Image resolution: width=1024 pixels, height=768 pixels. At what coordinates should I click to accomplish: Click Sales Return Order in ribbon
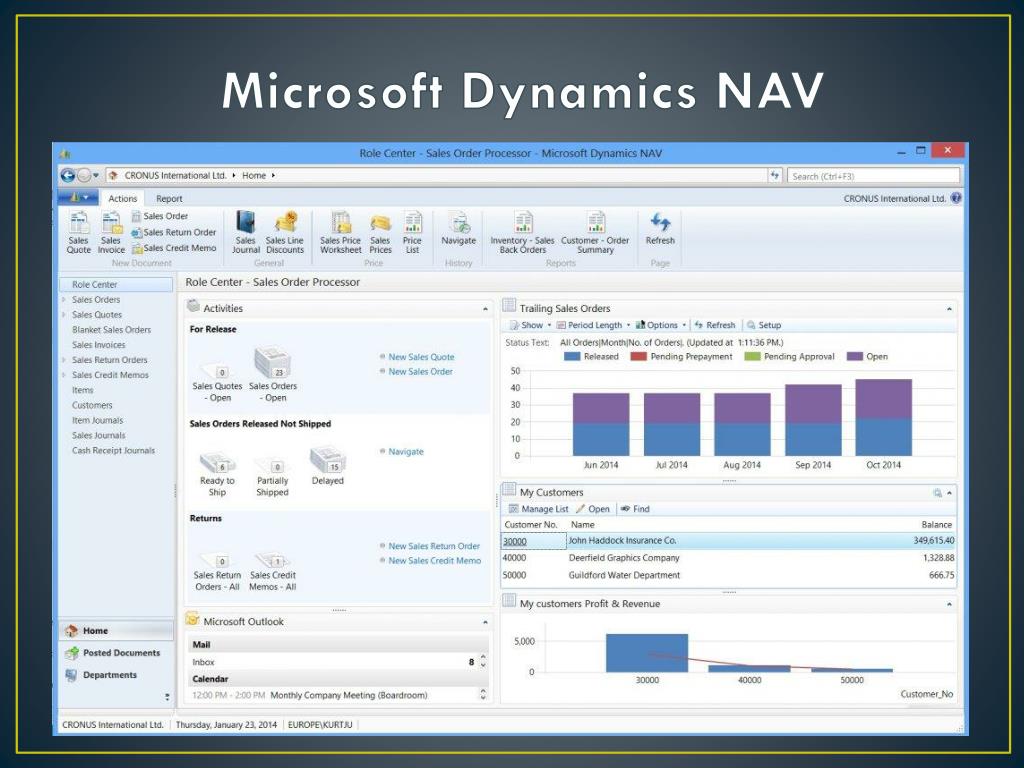click(173, 232)
